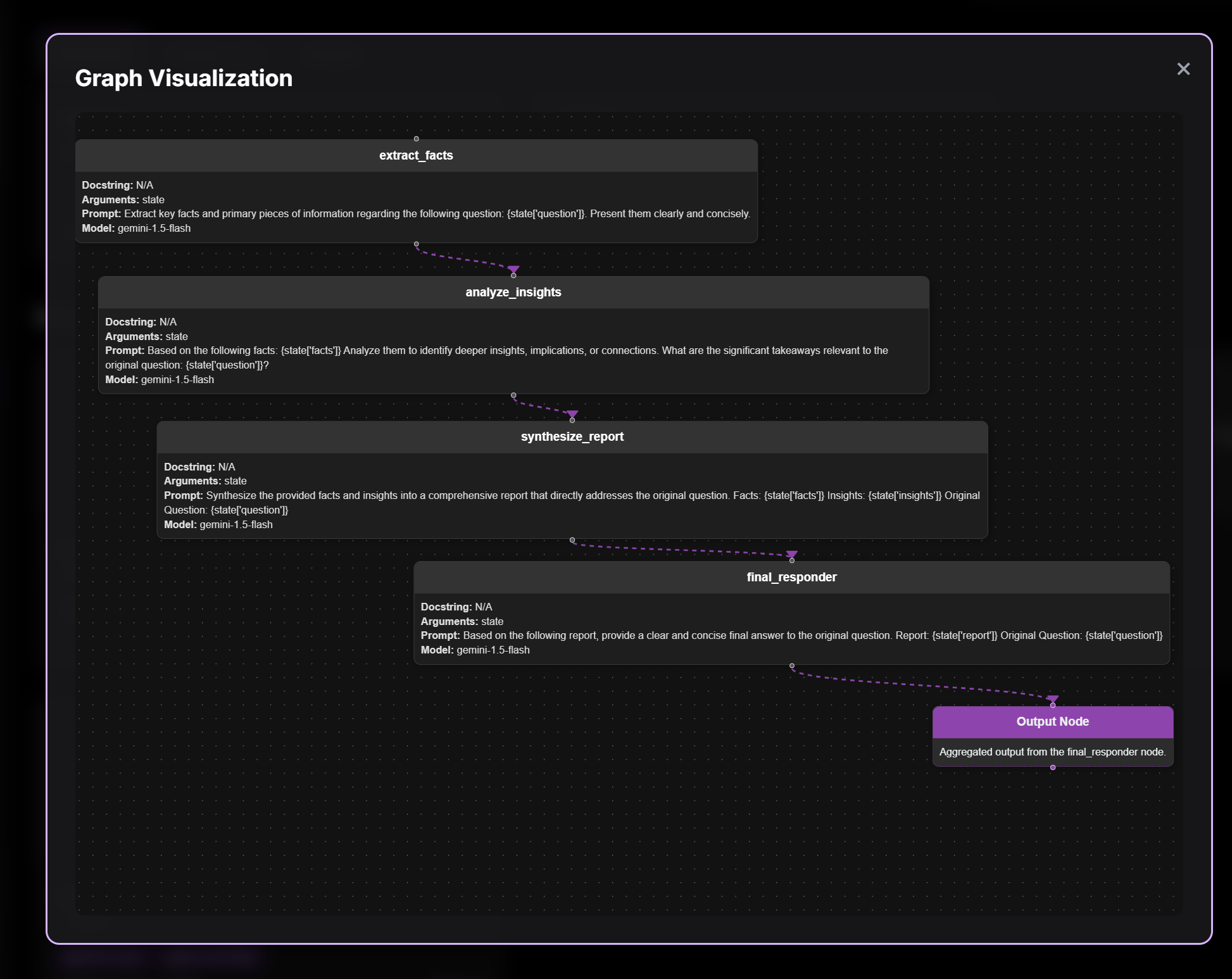Close the Graph Visualization modal
Viewport: 1232px width, 979px height.
1183,69
